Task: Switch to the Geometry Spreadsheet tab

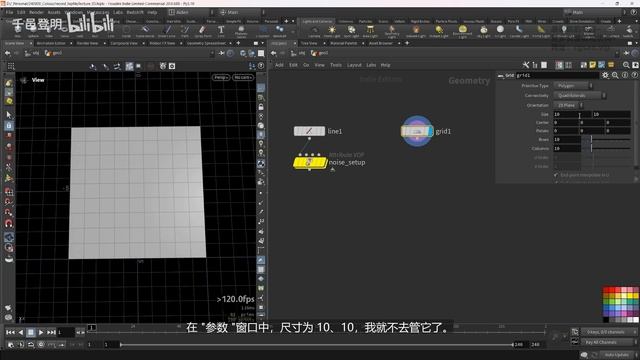Action: click(x=206, y=43)
